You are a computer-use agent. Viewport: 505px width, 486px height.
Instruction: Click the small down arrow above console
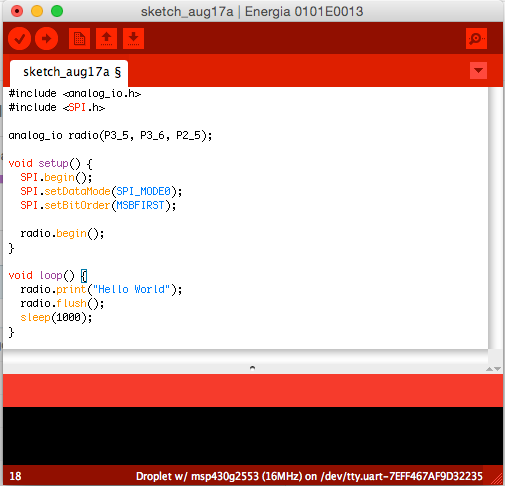(497, 369)
